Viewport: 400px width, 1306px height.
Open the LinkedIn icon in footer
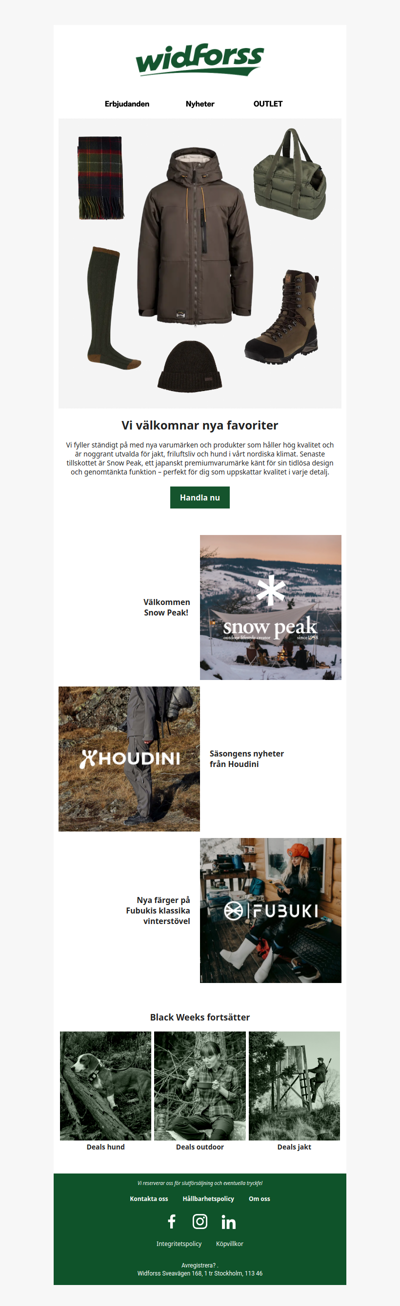point(229,1222)
